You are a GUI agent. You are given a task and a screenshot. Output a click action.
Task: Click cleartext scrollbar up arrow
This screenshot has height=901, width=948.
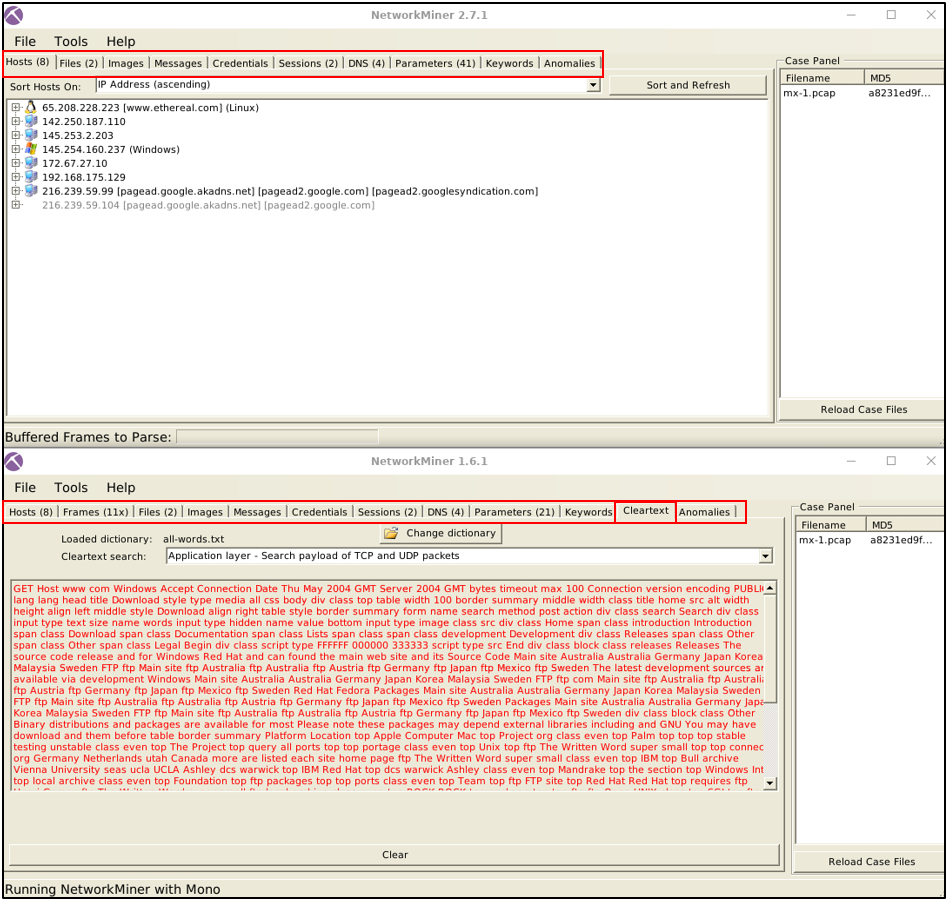[x=770, y=588]
